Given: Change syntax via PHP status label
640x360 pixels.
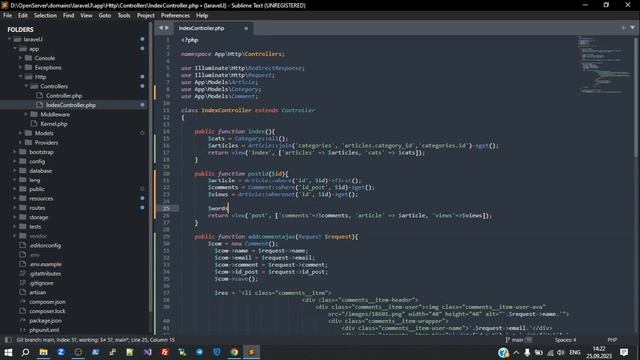Looking at the screenshot, I should pyautogui.click(x=612, y=340).
